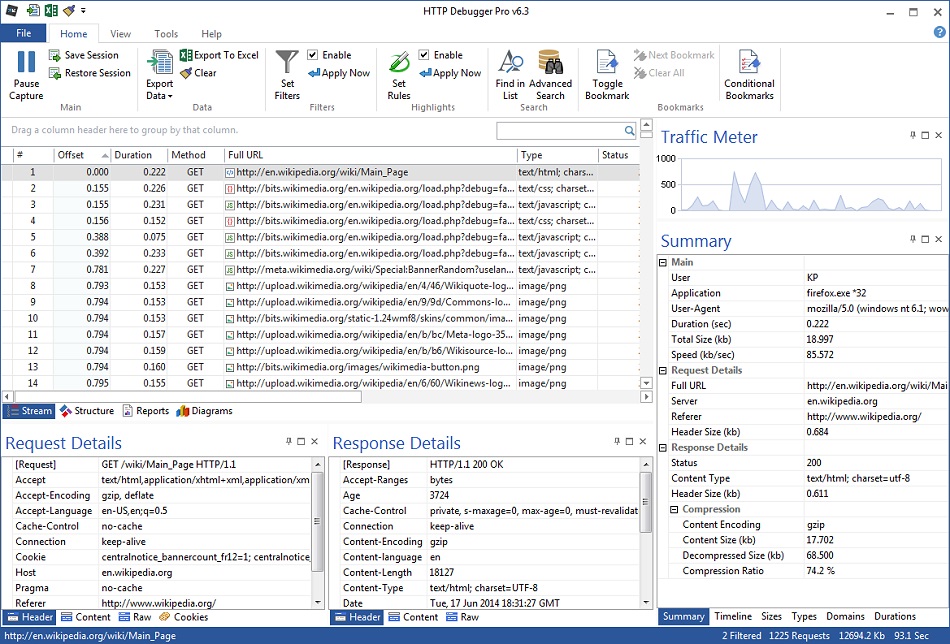Open quick access toolbar customize dropdown
950x644 pixels.
point(83,10)
